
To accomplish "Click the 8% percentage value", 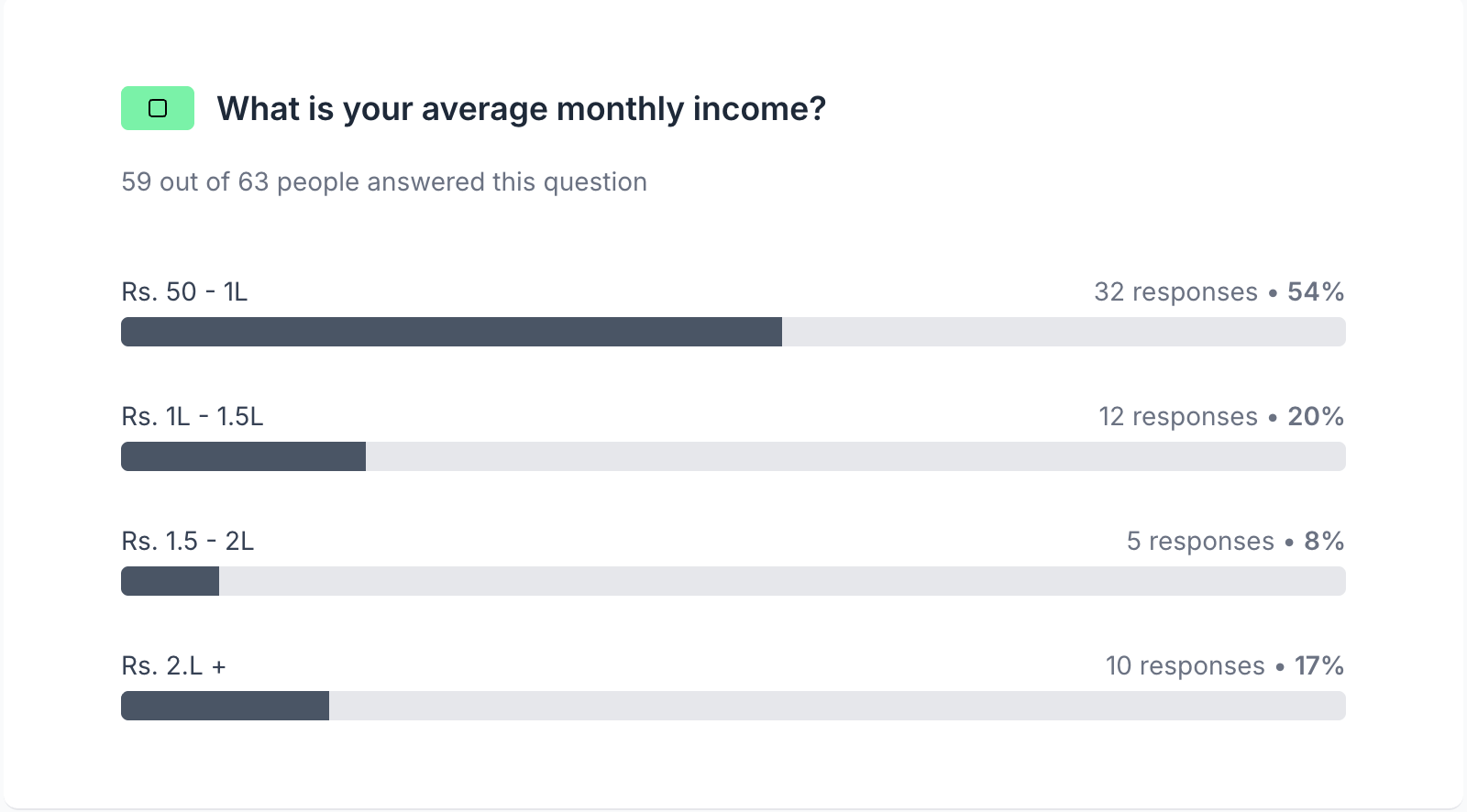I will tap(1324, 541).
